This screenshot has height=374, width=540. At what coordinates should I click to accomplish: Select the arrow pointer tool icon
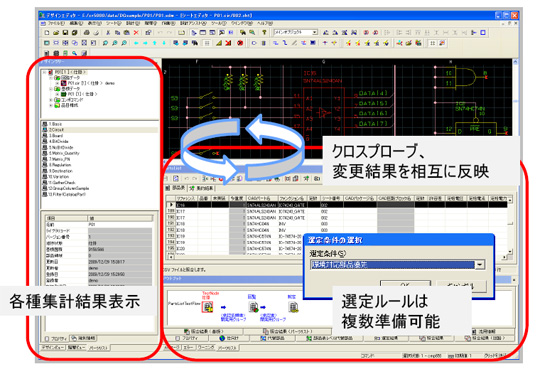coord(194,33)
